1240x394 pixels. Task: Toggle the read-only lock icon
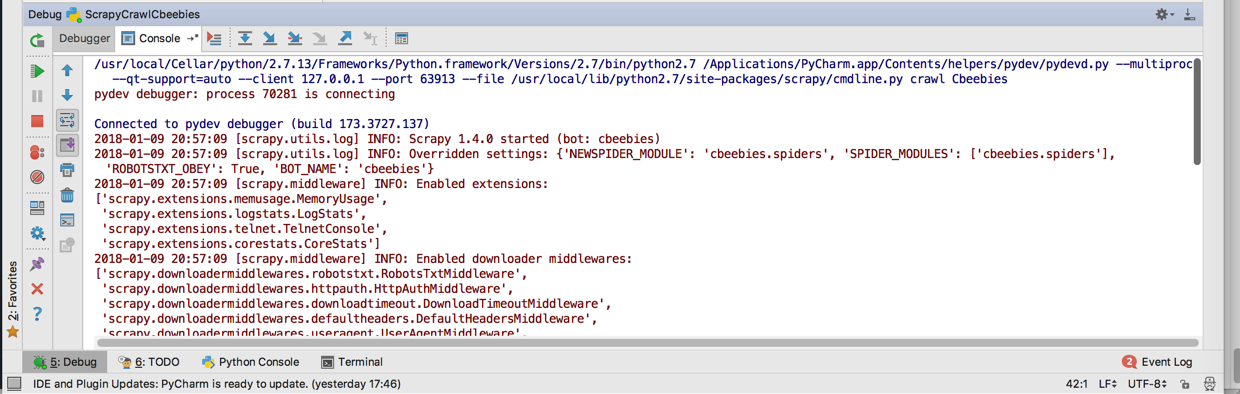pos(1185,384)
